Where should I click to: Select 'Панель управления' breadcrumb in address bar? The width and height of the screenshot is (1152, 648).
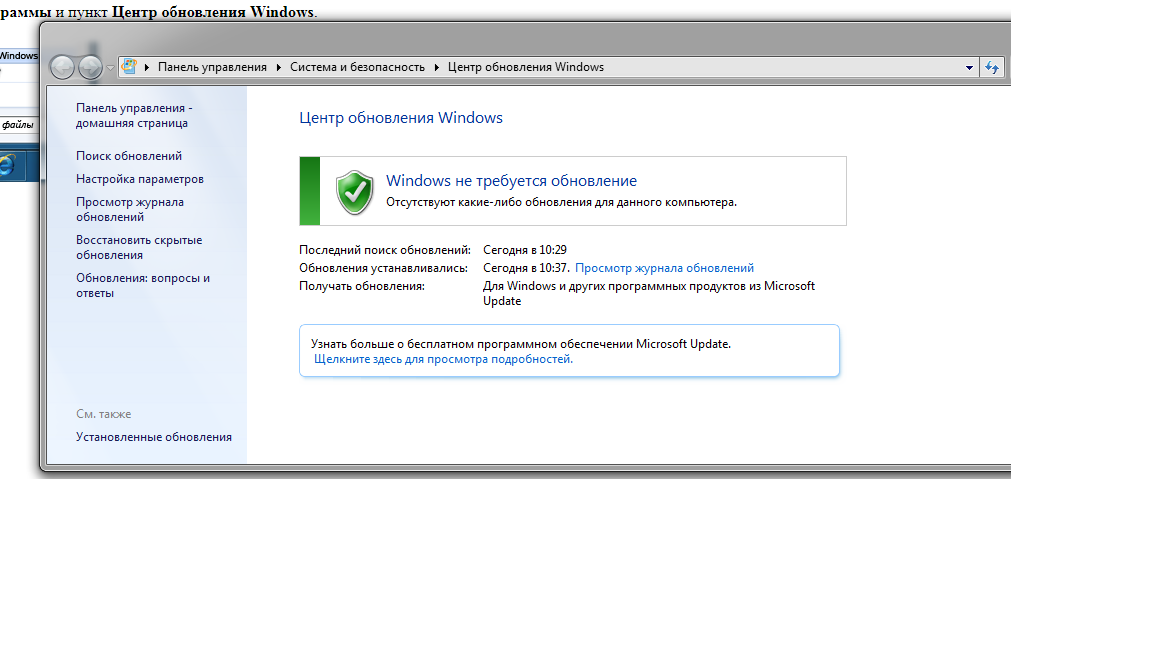coord(212,67)
